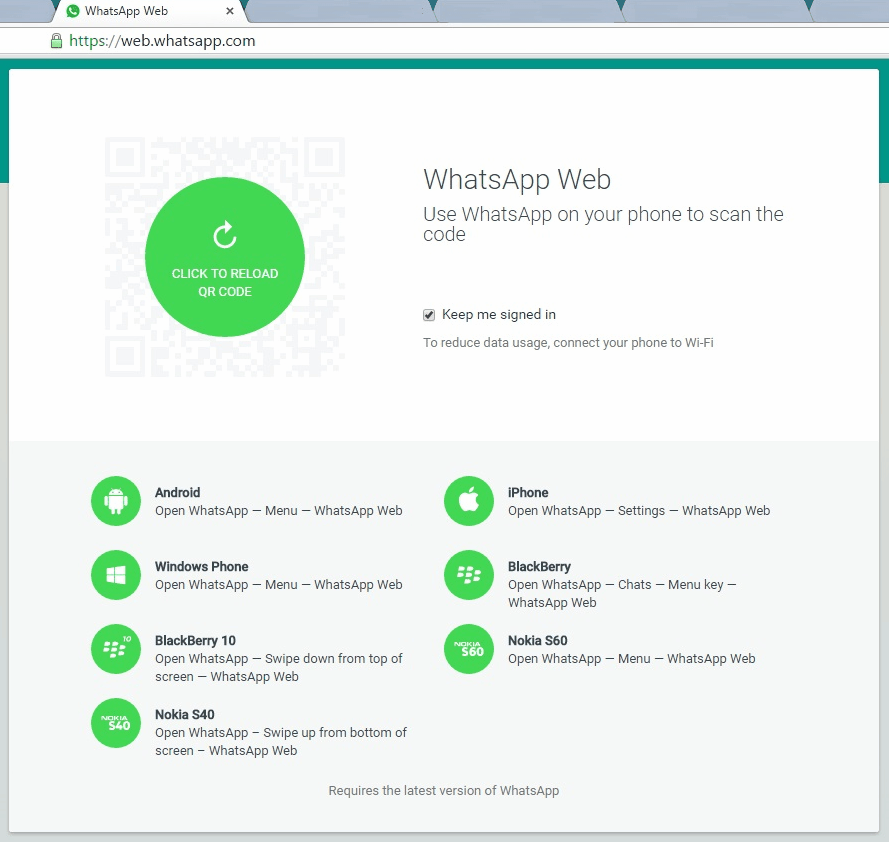Screen dimensions: 889x842
Task: Click the circular reload arrow icon
Action: coord(225,235)
